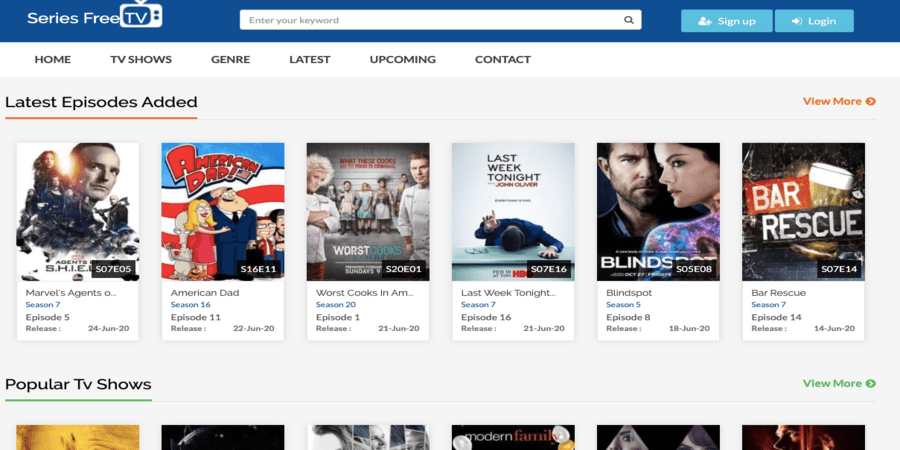Open the LATEST menu item
This screenshot has height=450, width=900.
(x=310, y=59)
